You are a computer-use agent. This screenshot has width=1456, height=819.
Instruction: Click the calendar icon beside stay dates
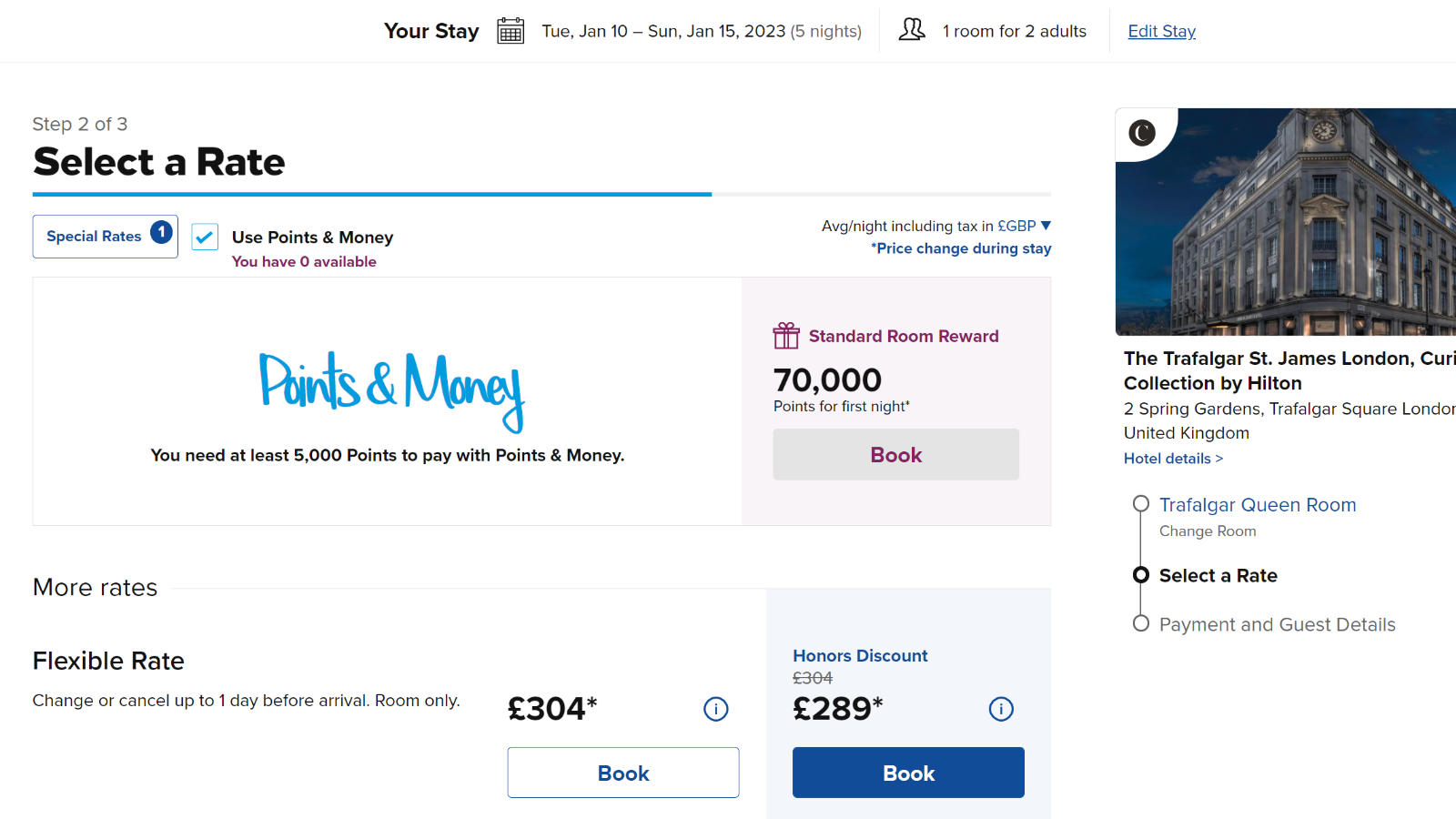click(511, 31)
